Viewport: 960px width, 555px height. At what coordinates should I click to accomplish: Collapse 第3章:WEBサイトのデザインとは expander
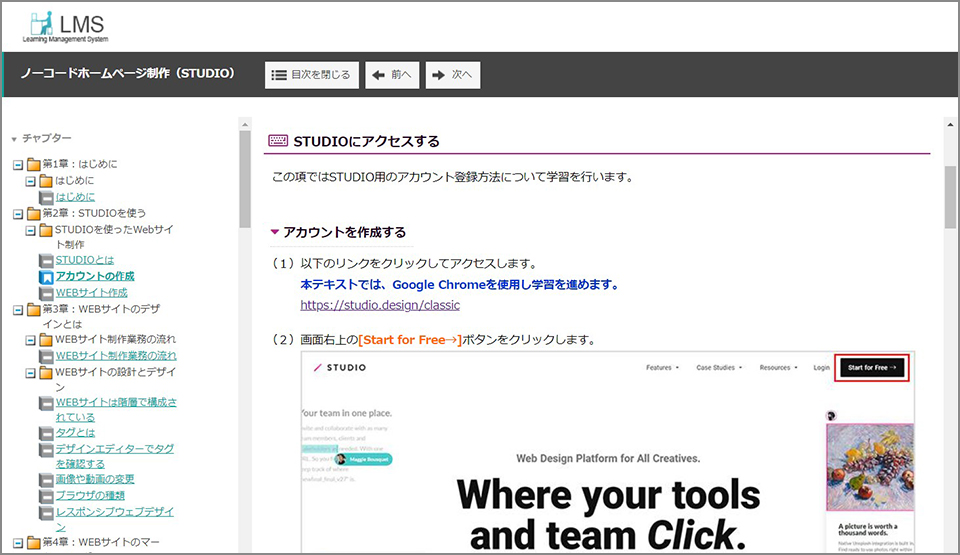pyautogui.click(x=18, y=310)
